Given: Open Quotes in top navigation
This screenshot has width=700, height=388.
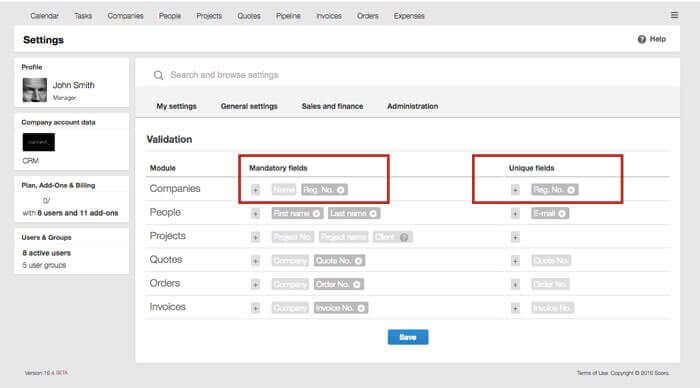Looking at the screenshot, I should (249, 16).
